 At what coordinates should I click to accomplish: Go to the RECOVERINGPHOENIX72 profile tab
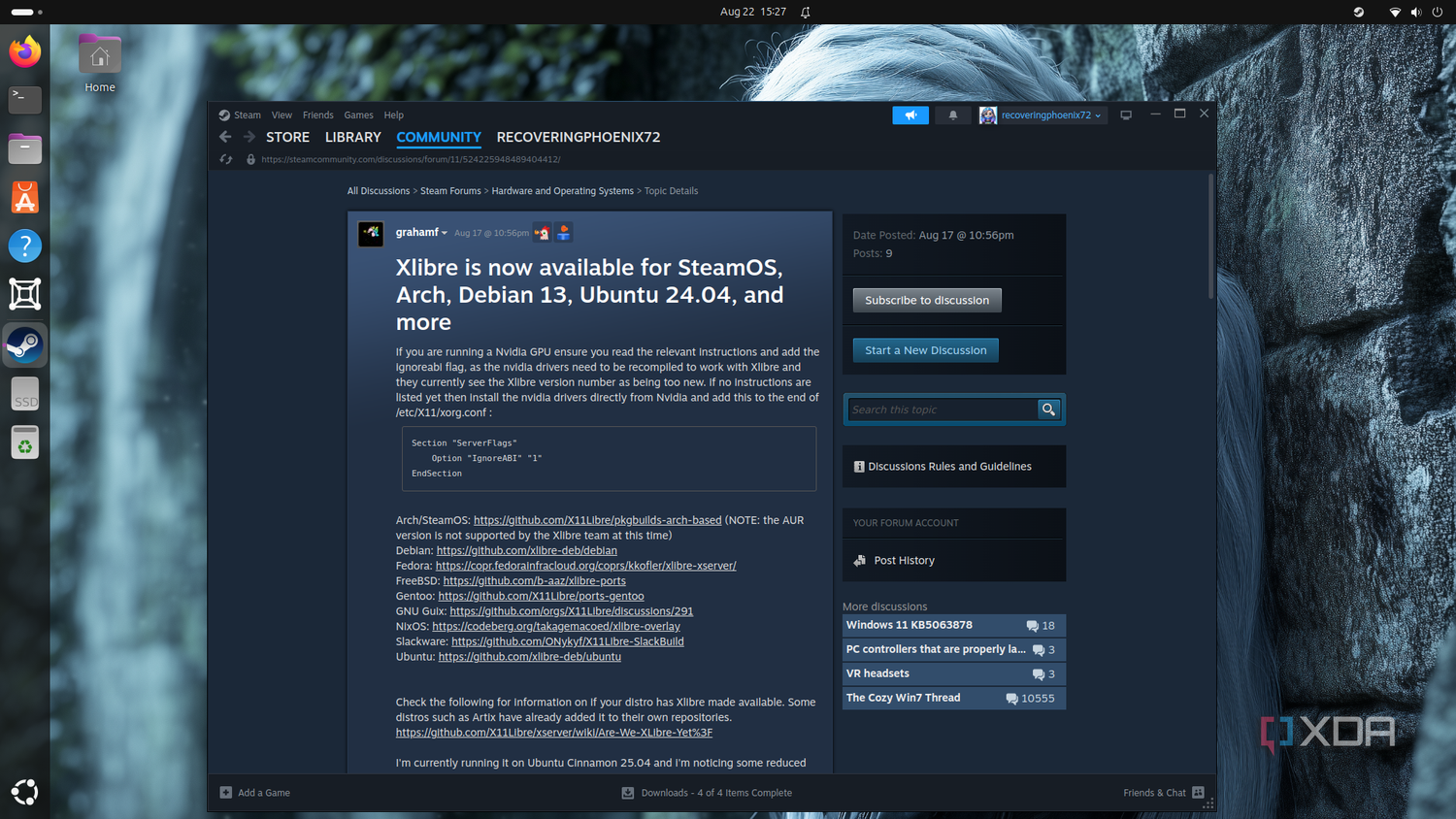click(x=579, y=138)
